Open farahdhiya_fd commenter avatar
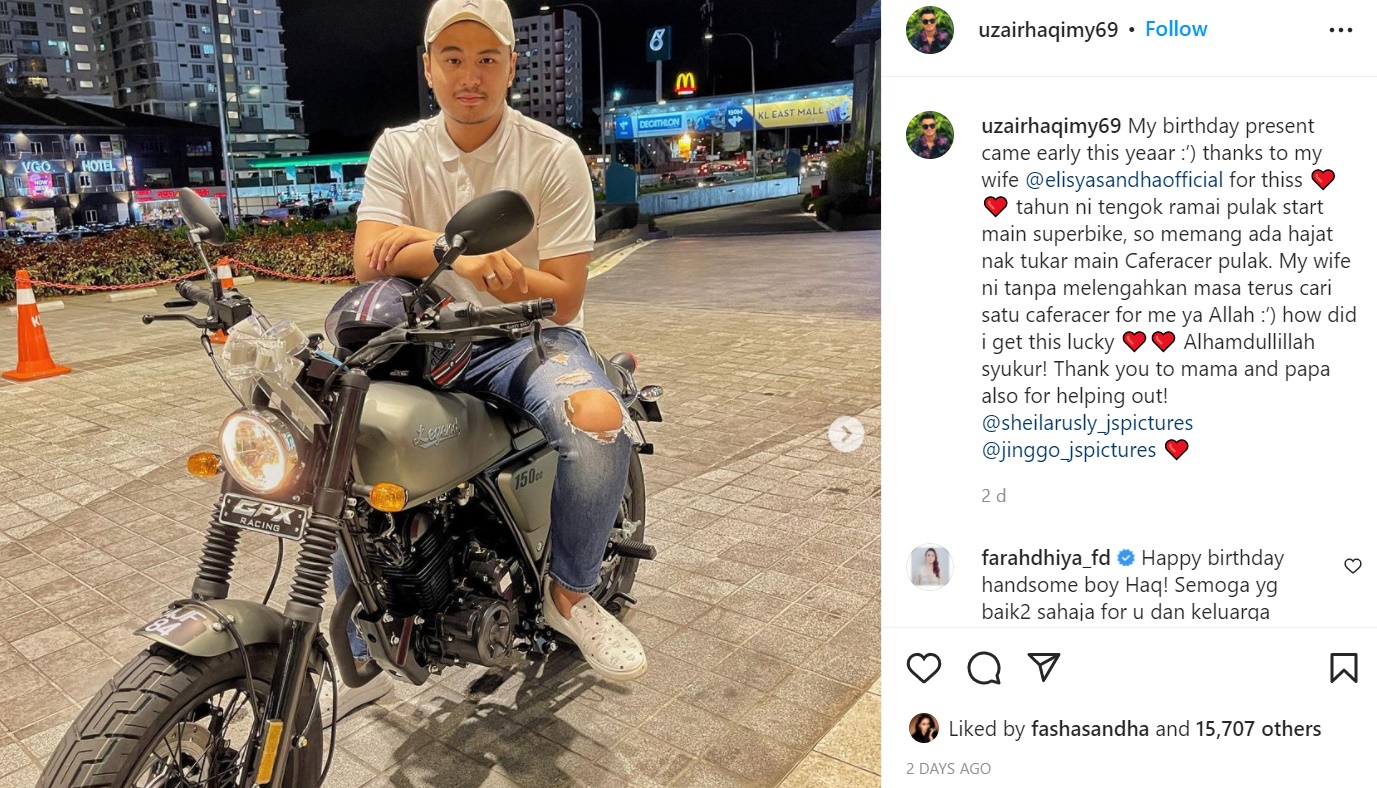The image size is (1377, 788). 930,566
